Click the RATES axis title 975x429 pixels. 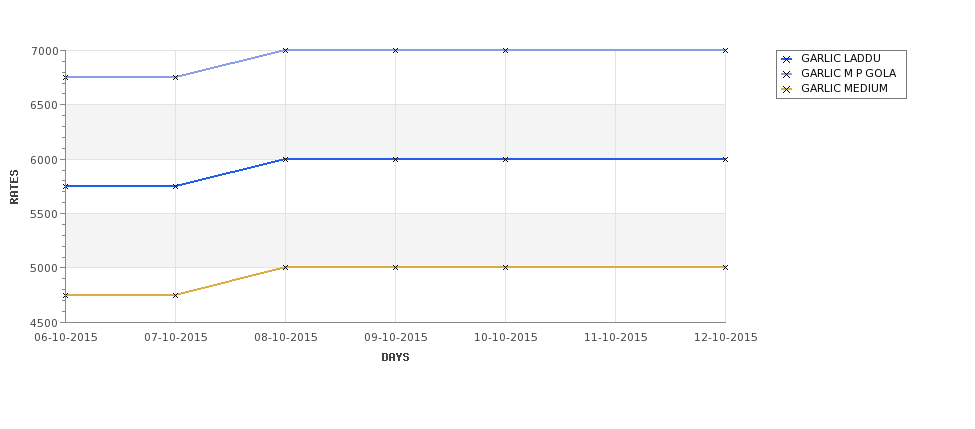(x=14, y=187)
